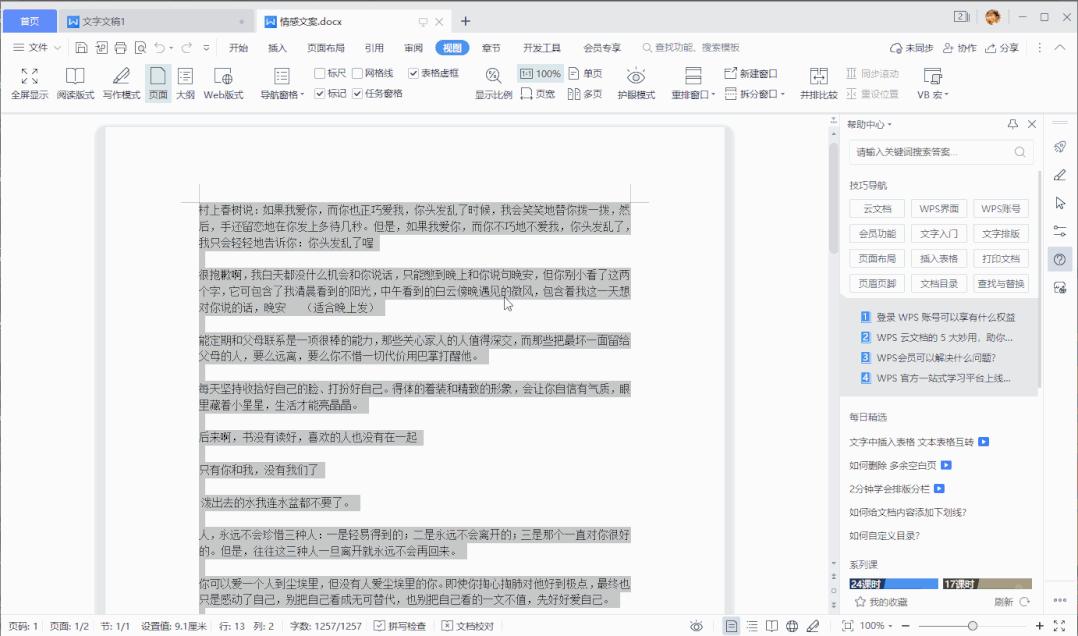Click 显示比例 zoom ratio icon

point(492,80)
